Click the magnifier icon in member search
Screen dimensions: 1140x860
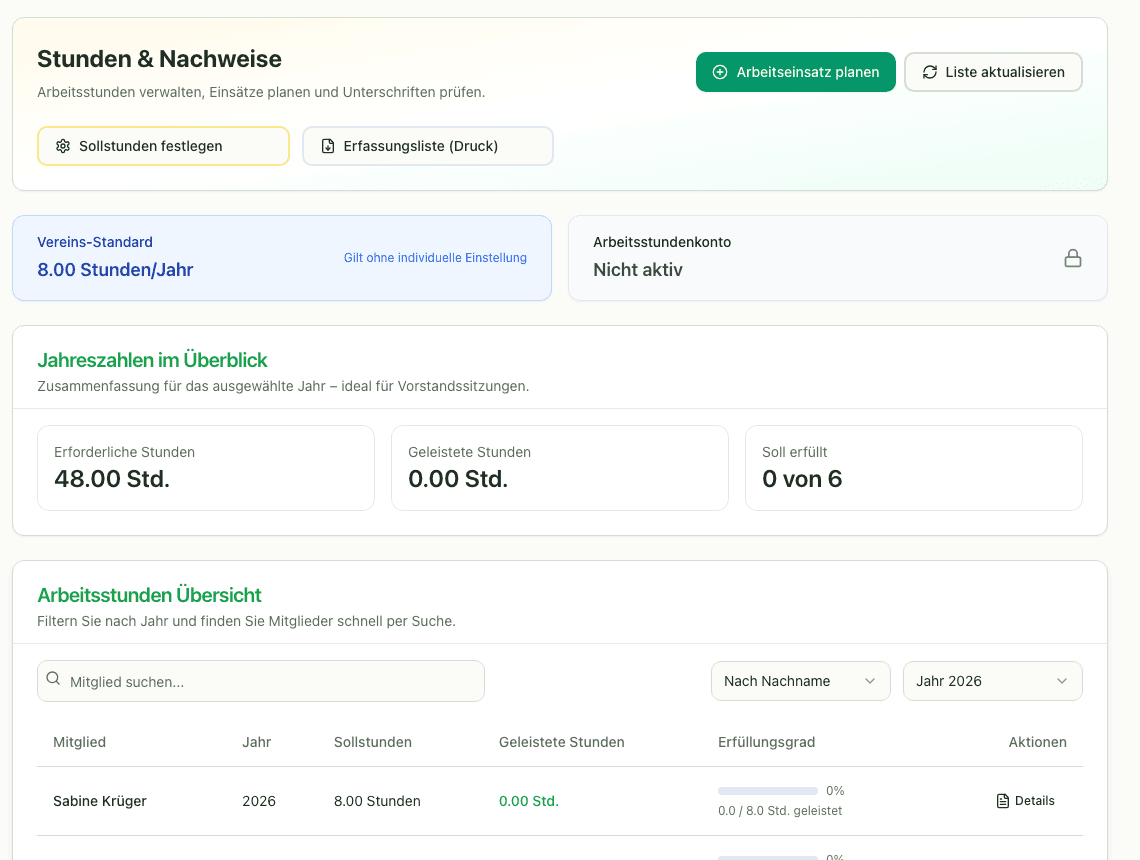[x=53, y=678]
